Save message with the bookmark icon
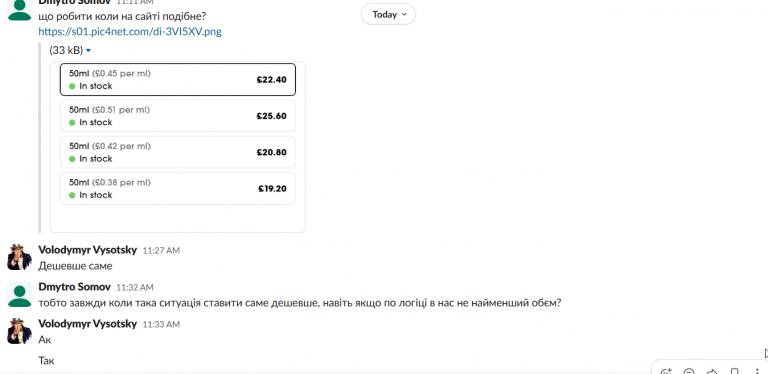 pos(735,372)
